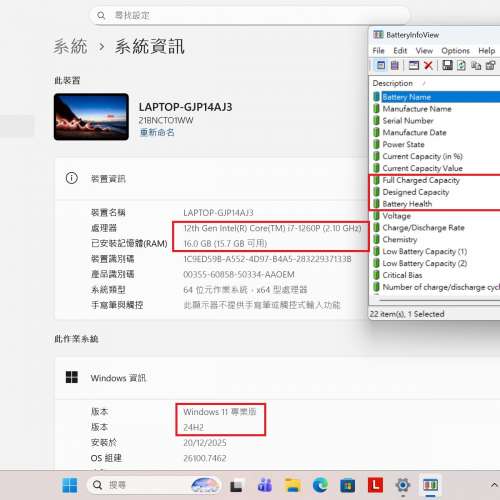Viewport: 500px width, 500px height.
Task: Collapse the Windows 資訊 section header
Action: (x=277, y=378)
